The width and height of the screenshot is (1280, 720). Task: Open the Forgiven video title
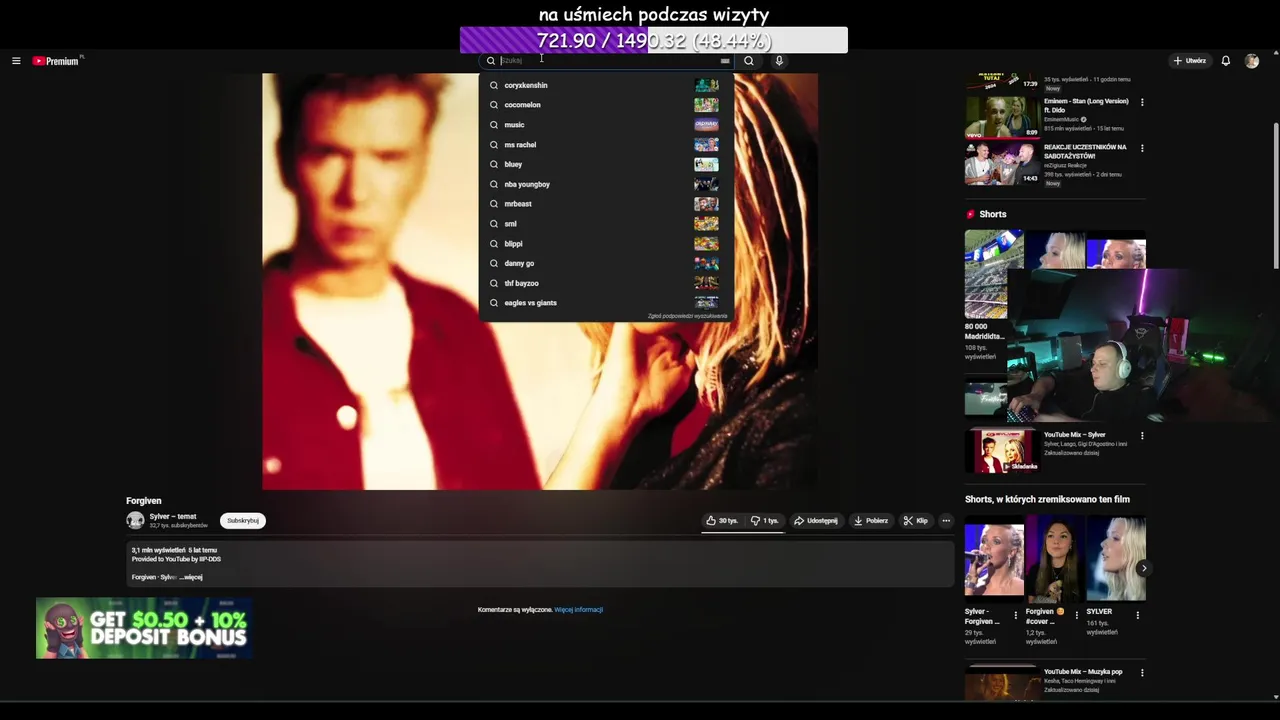pyautogui.click(x=144, y=501)
